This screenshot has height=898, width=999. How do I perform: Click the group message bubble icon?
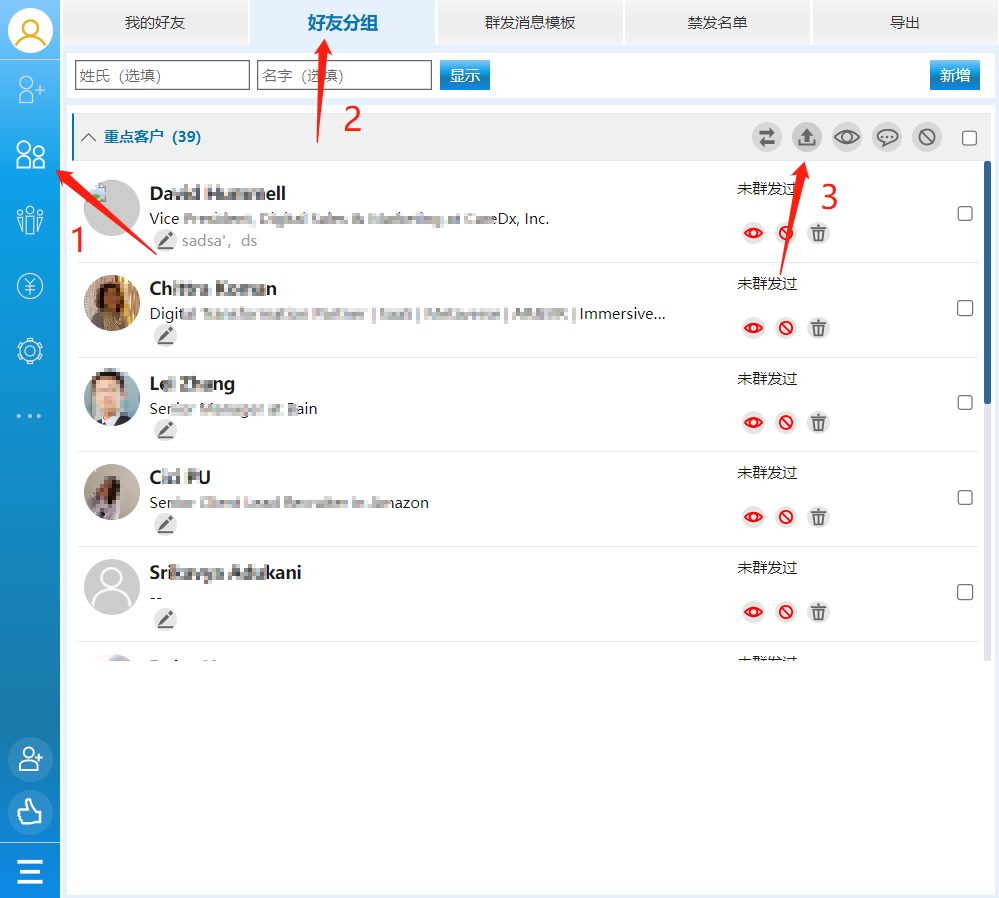(x=887, y=138)
